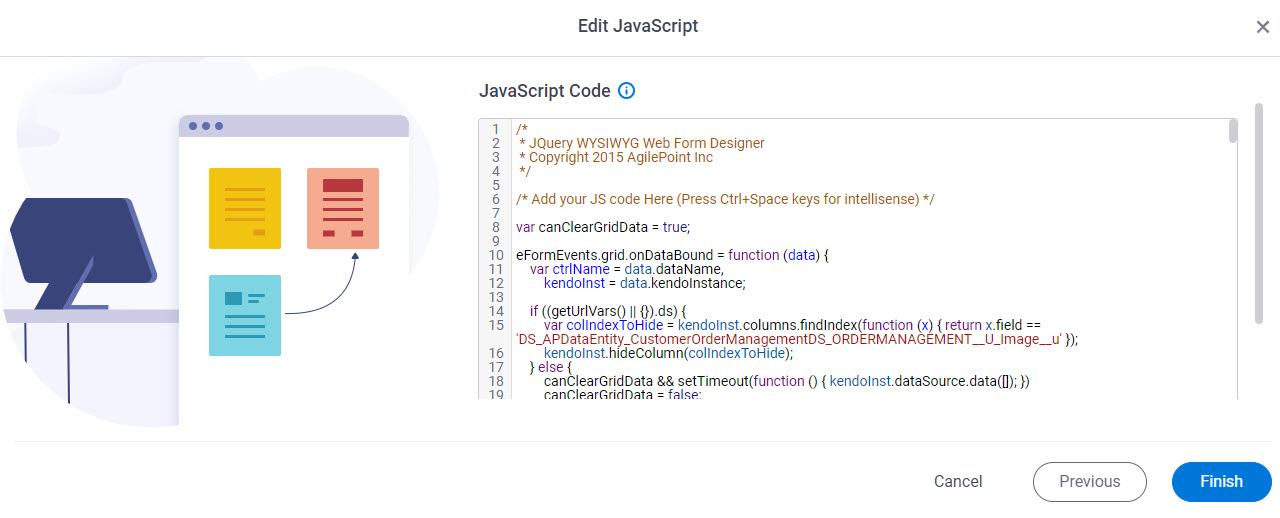Click the Cancel button
The image size is (1280, 518).
[958, 482]
